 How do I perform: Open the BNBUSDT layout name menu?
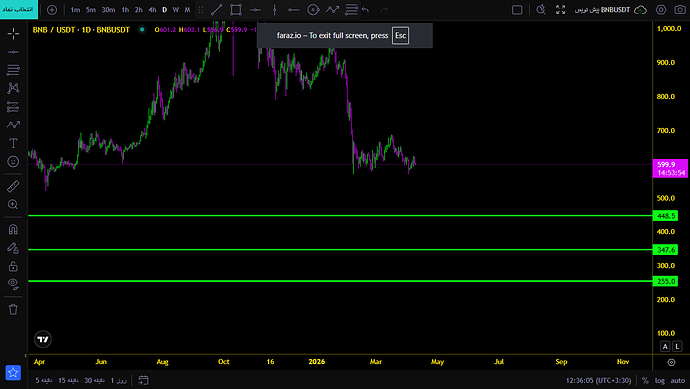click(x=602, y=10)
